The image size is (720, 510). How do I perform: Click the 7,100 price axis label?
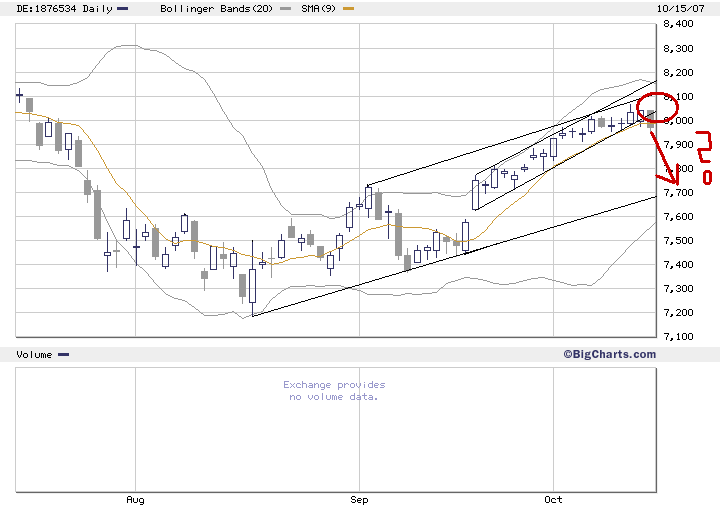[x=678, y=336]
